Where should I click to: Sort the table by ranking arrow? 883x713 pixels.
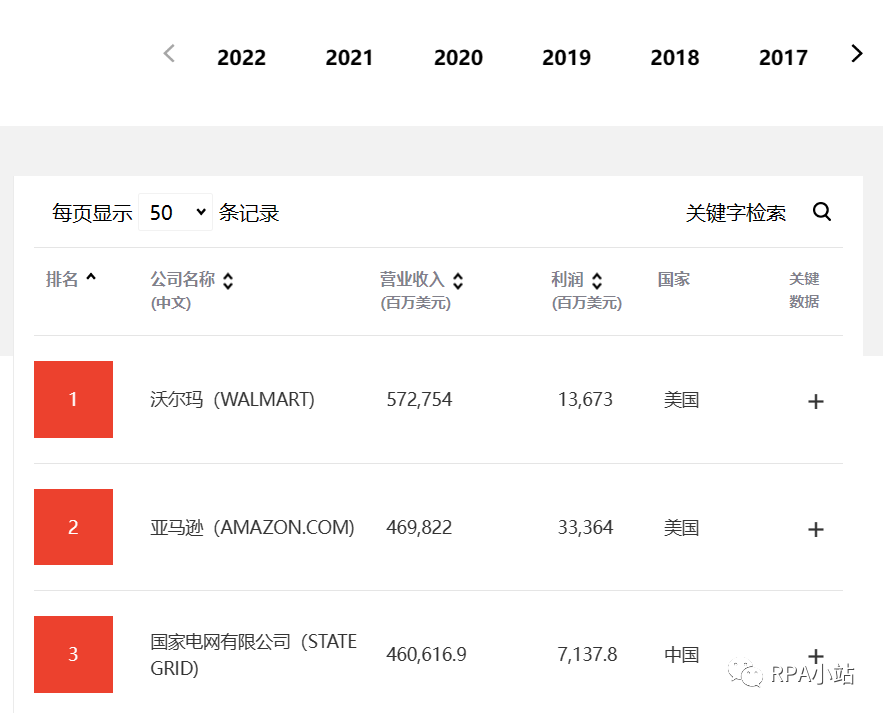[x=91, y=277]
